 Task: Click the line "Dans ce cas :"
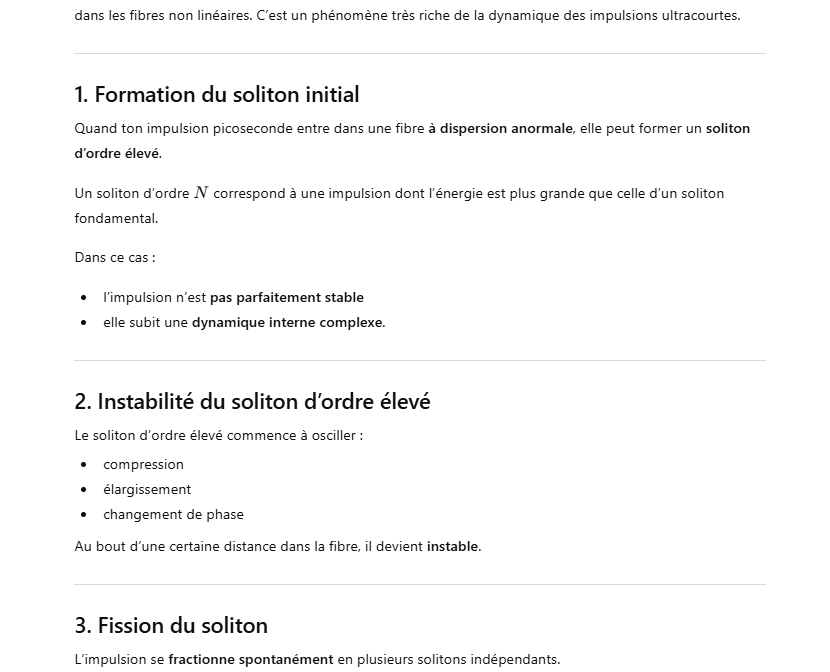114,257
